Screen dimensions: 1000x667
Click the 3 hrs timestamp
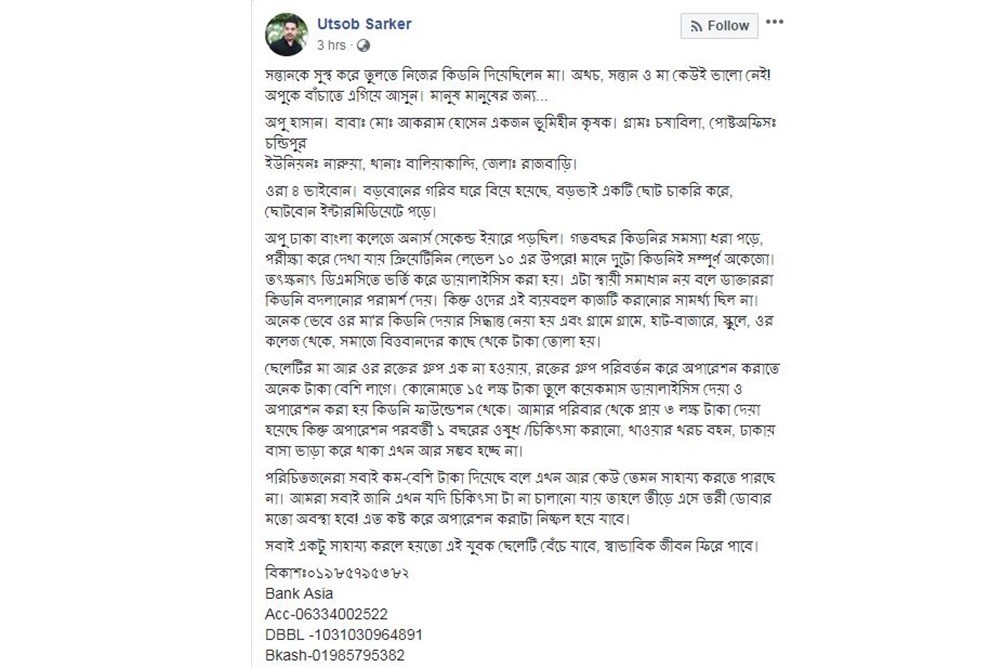click(331, 45)
